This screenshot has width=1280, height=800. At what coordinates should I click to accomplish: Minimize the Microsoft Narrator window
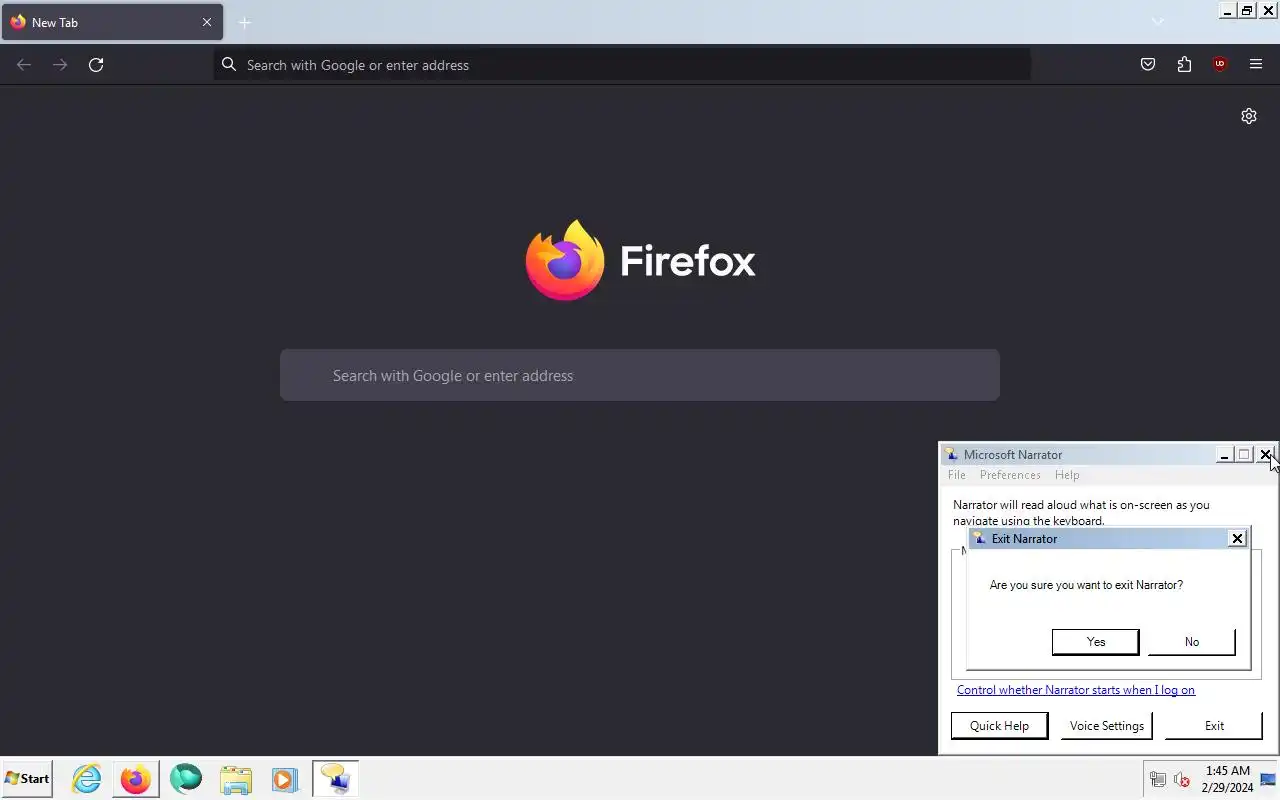1224,455
